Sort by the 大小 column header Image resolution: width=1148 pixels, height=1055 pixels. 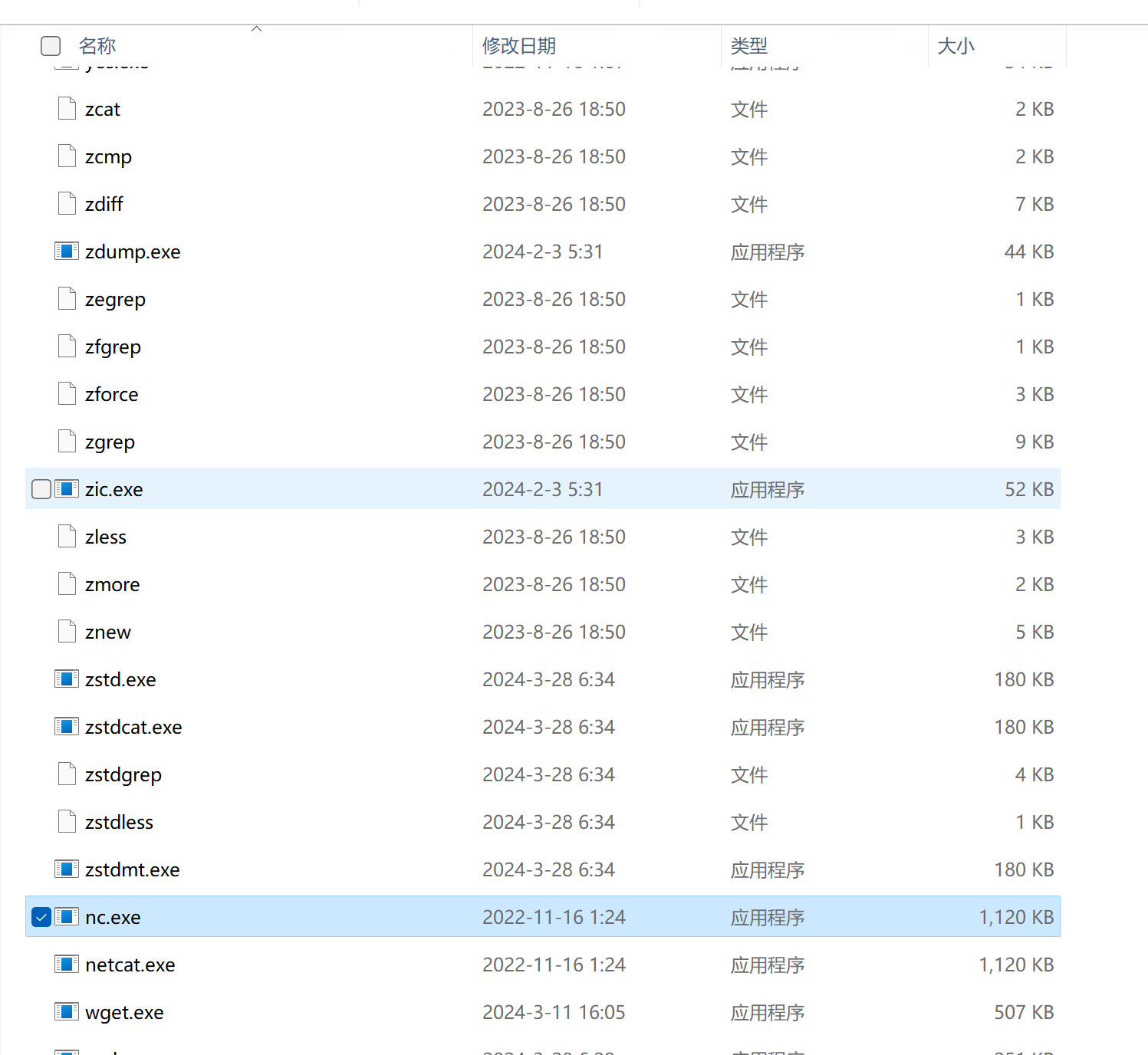[956, 46]
